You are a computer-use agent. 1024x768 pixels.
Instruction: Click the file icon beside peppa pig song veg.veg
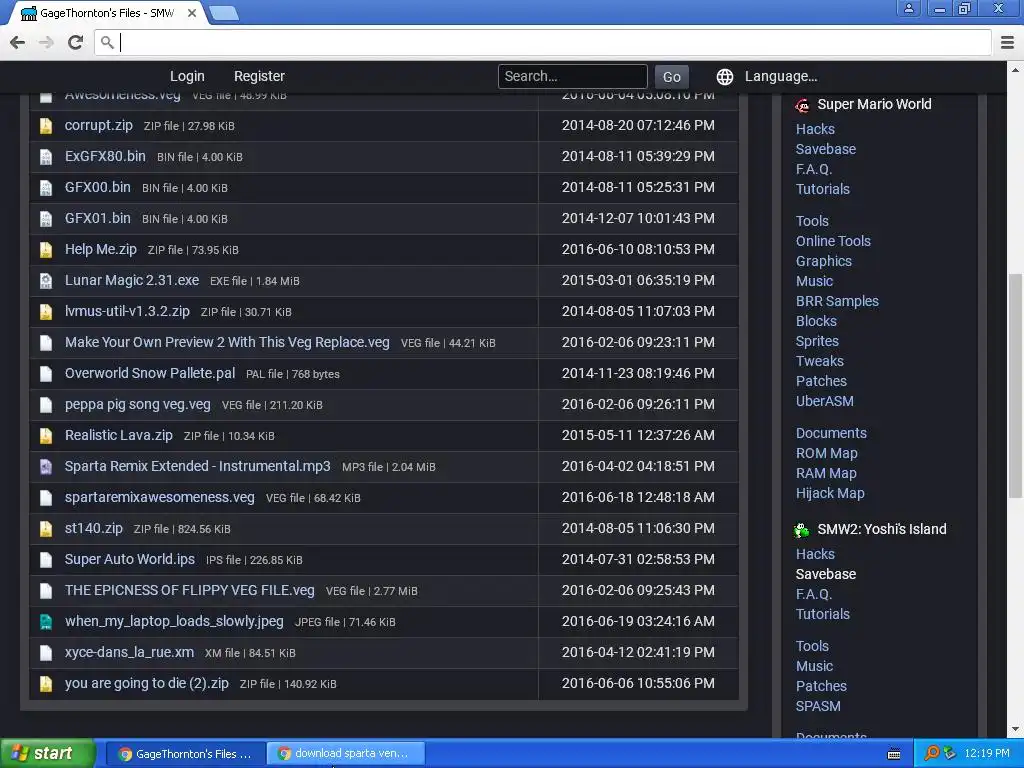pos(46,405)
